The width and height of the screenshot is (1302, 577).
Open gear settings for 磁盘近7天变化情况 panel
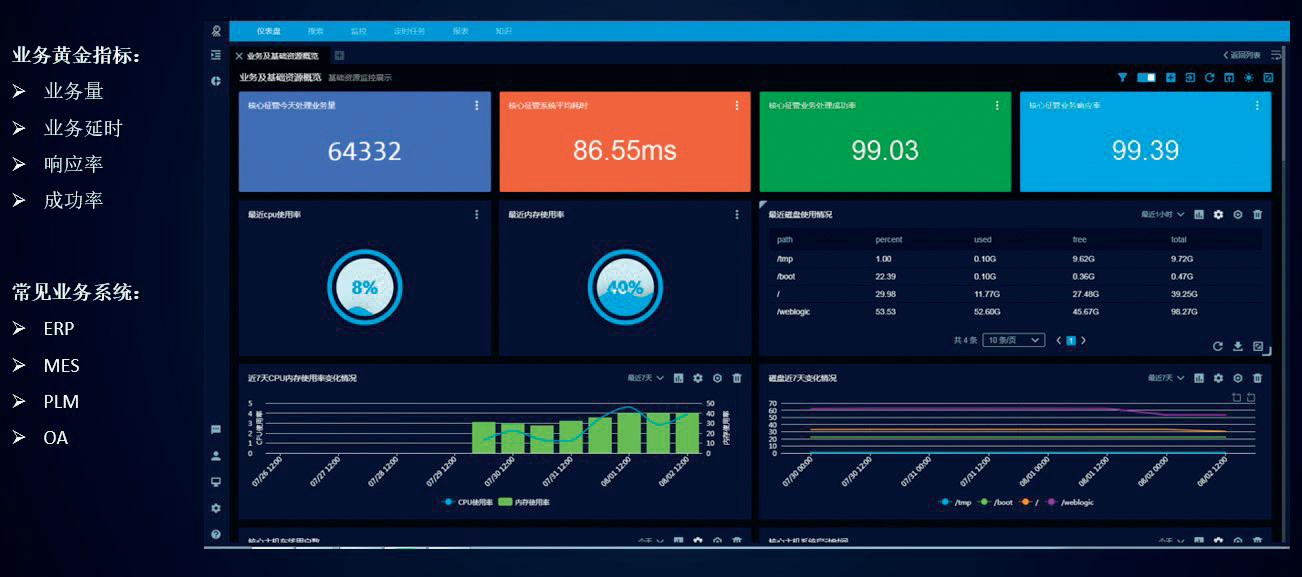click(1218, 378)
